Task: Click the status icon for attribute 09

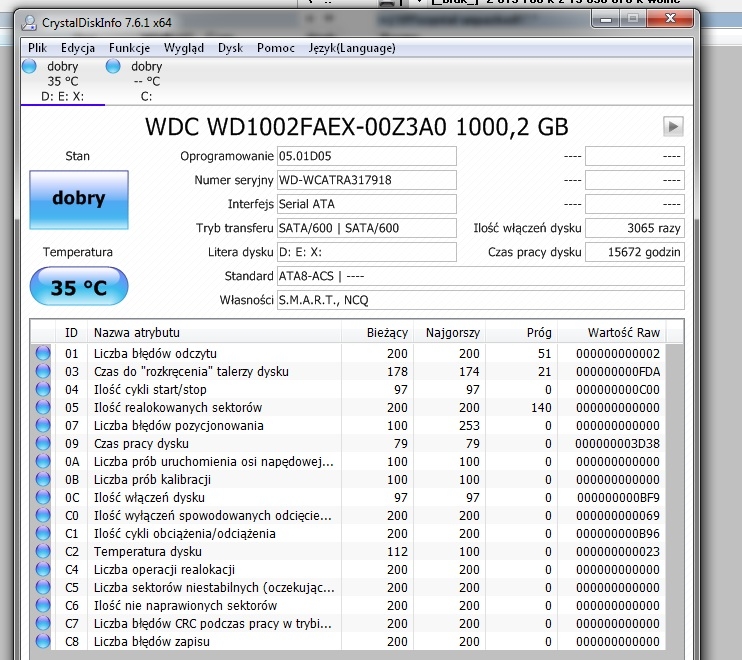Action: coord(43,443)
